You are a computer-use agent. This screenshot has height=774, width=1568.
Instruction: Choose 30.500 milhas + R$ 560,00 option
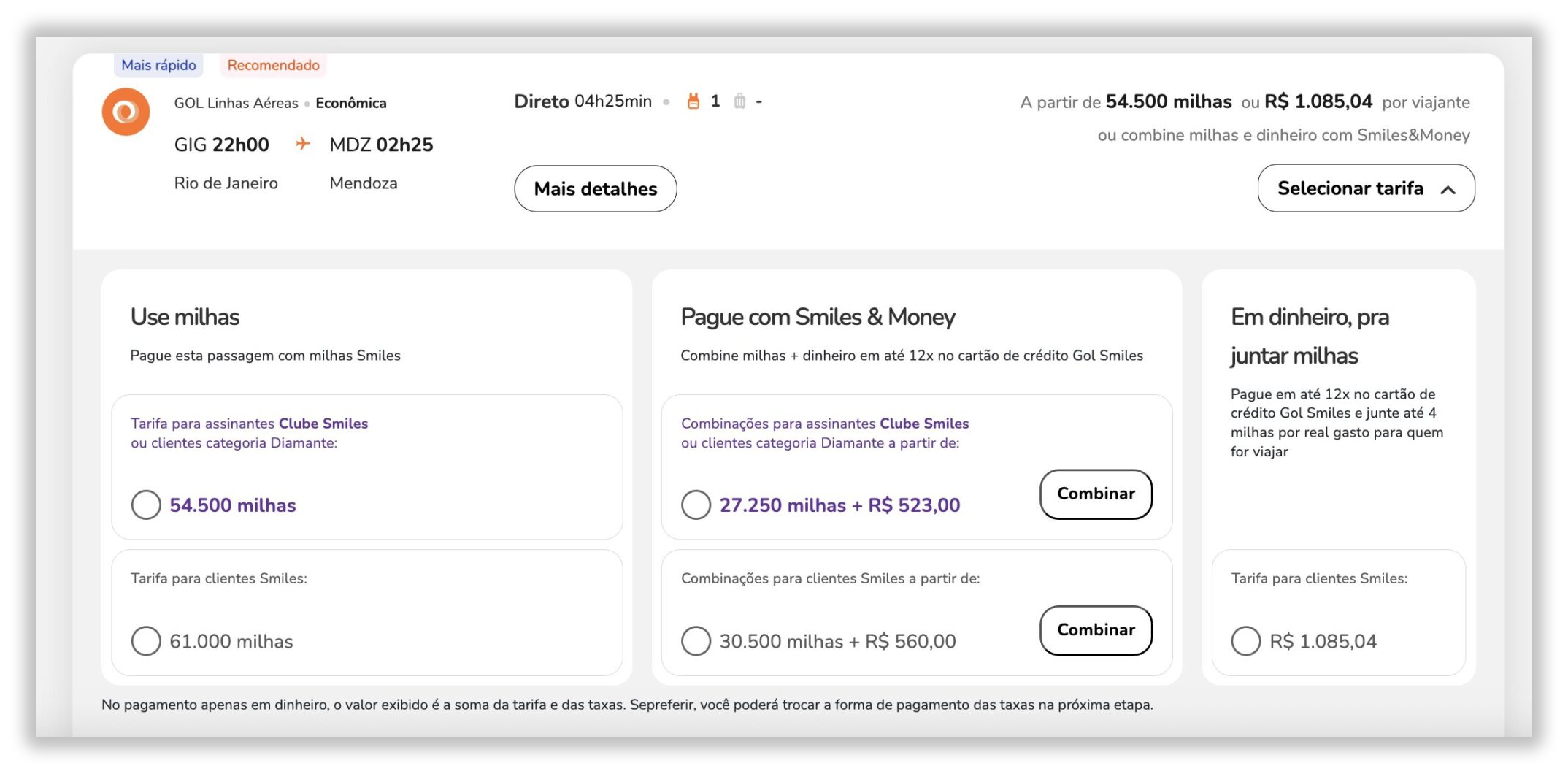[x=696, y=641]
